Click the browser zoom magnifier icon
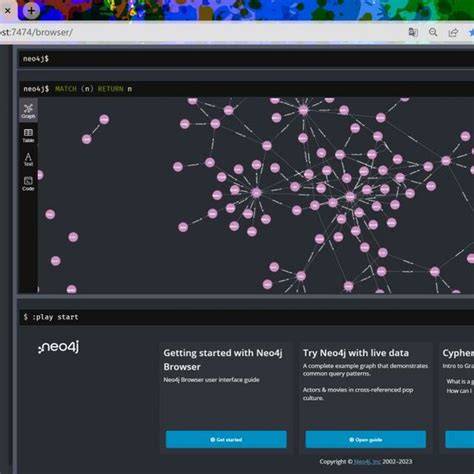 click(x=433, y=32)
